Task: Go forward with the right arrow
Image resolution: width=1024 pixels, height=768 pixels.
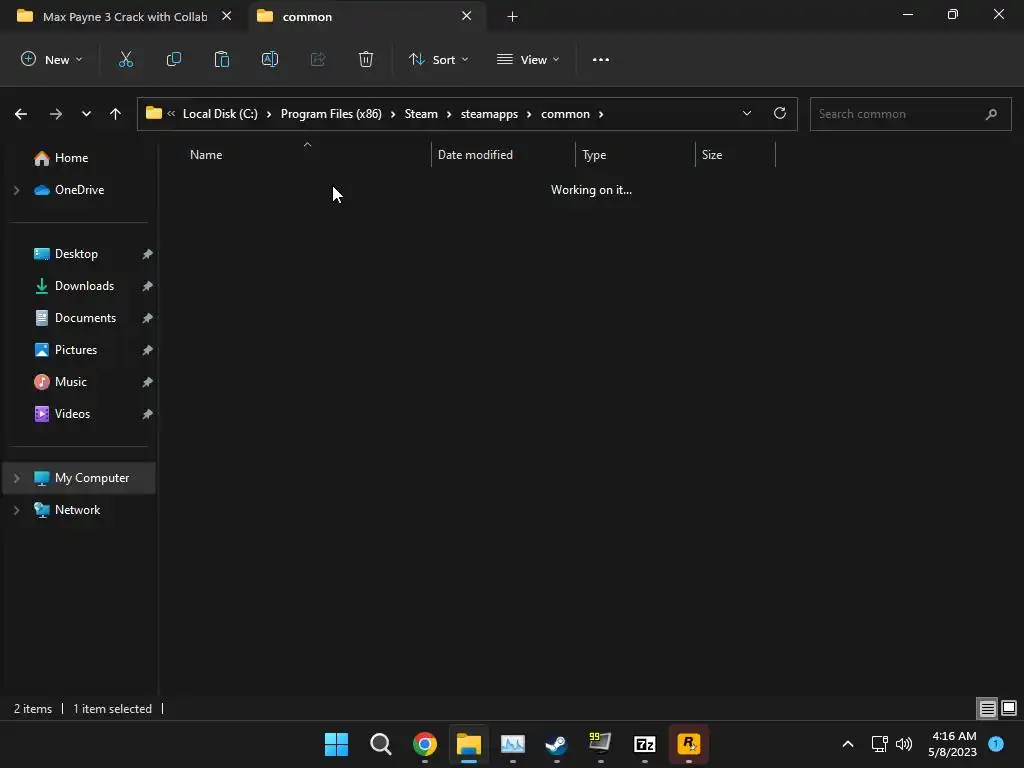Action: (x=56, y=114)
